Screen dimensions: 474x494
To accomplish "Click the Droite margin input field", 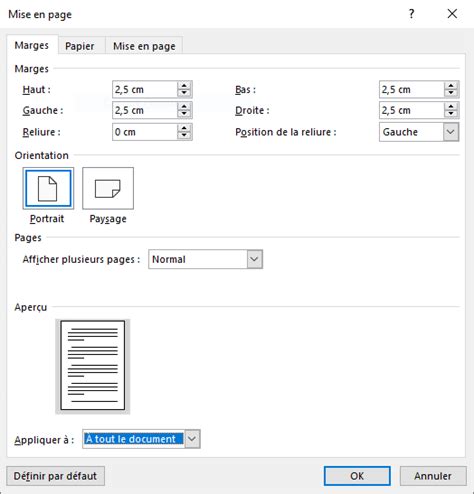I will (412, 110).
